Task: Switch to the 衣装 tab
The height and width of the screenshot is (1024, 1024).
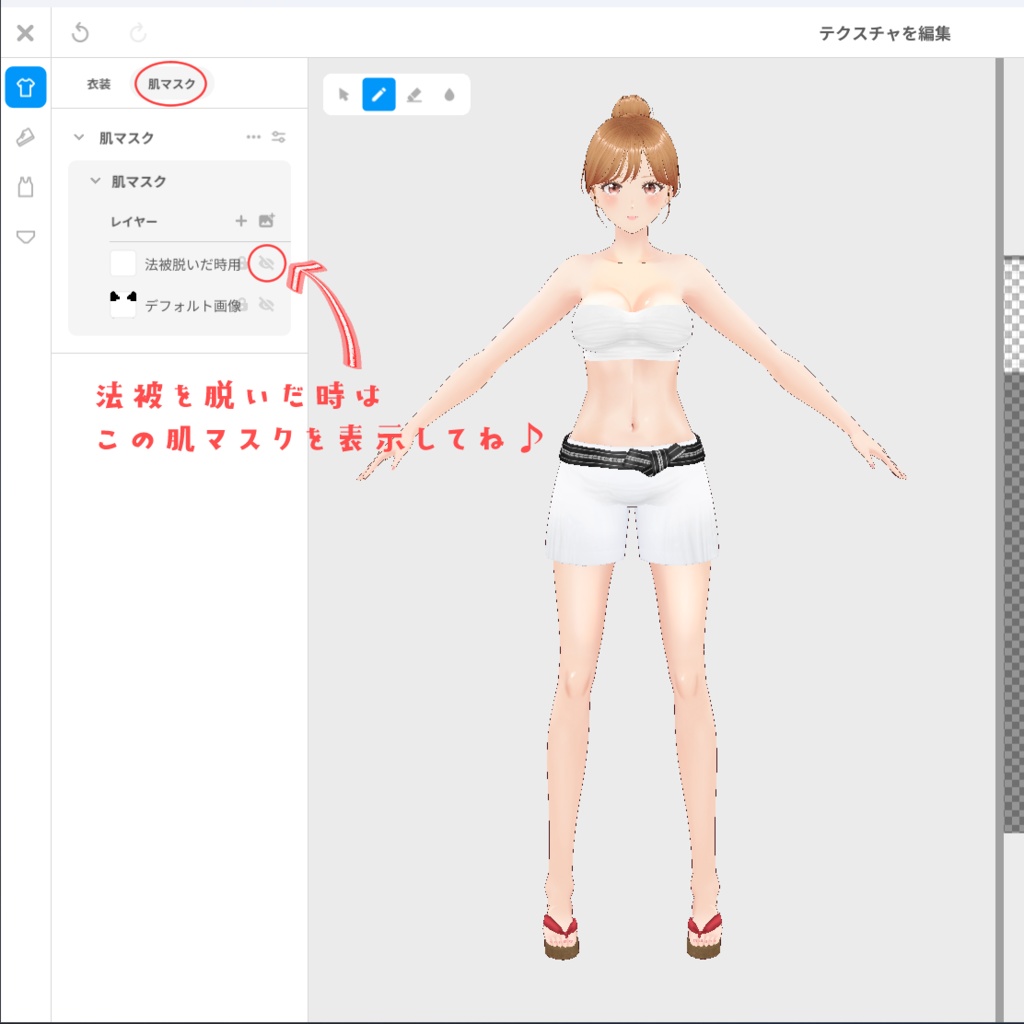Action: pyautogui.click(x=99, y=84)
